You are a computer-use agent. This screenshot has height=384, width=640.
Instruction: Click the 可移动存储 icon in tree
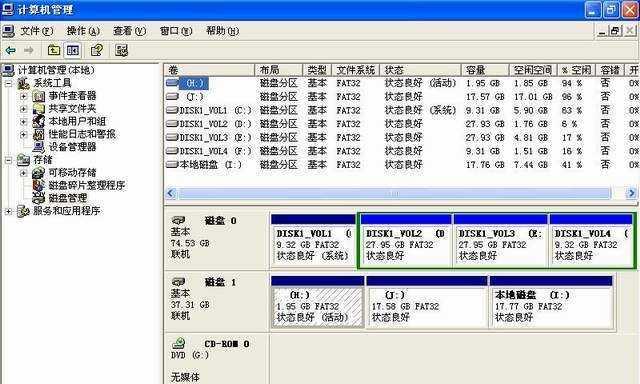point(38,173)
